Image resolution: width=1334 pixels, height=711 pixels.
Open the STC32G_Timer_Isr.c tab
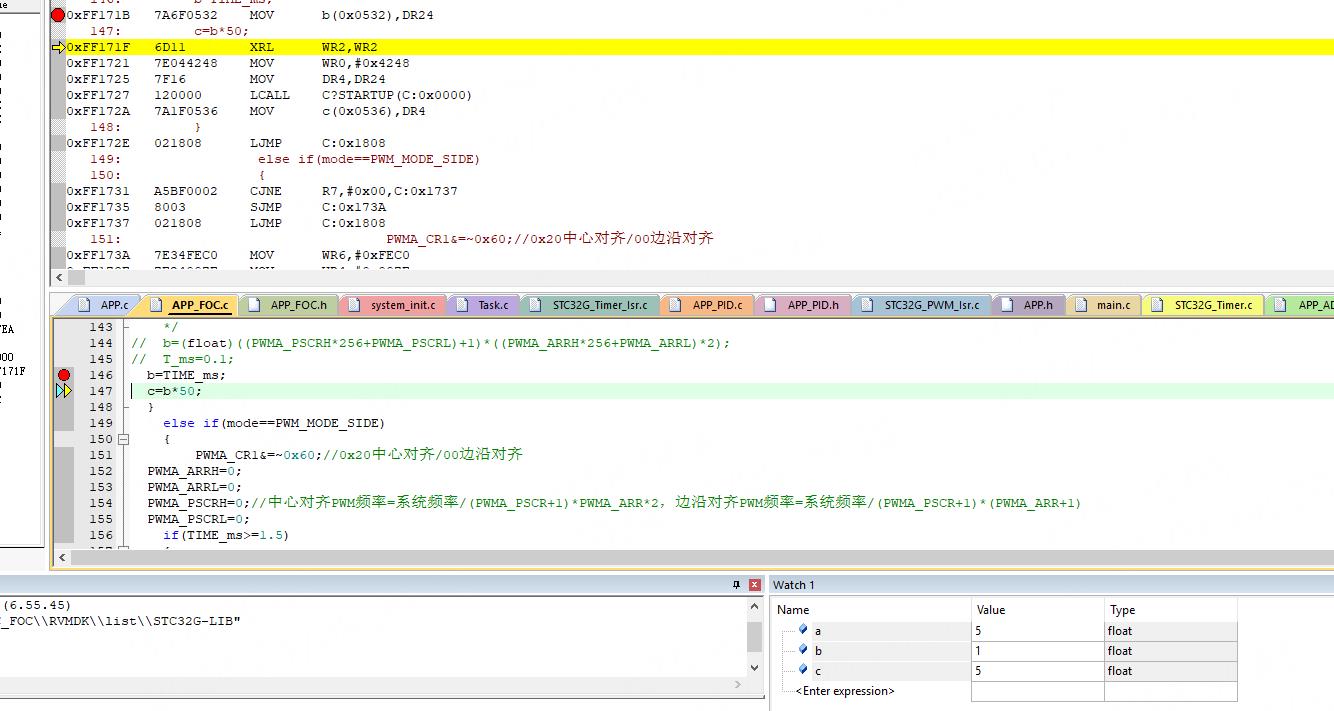click(591, 305)
